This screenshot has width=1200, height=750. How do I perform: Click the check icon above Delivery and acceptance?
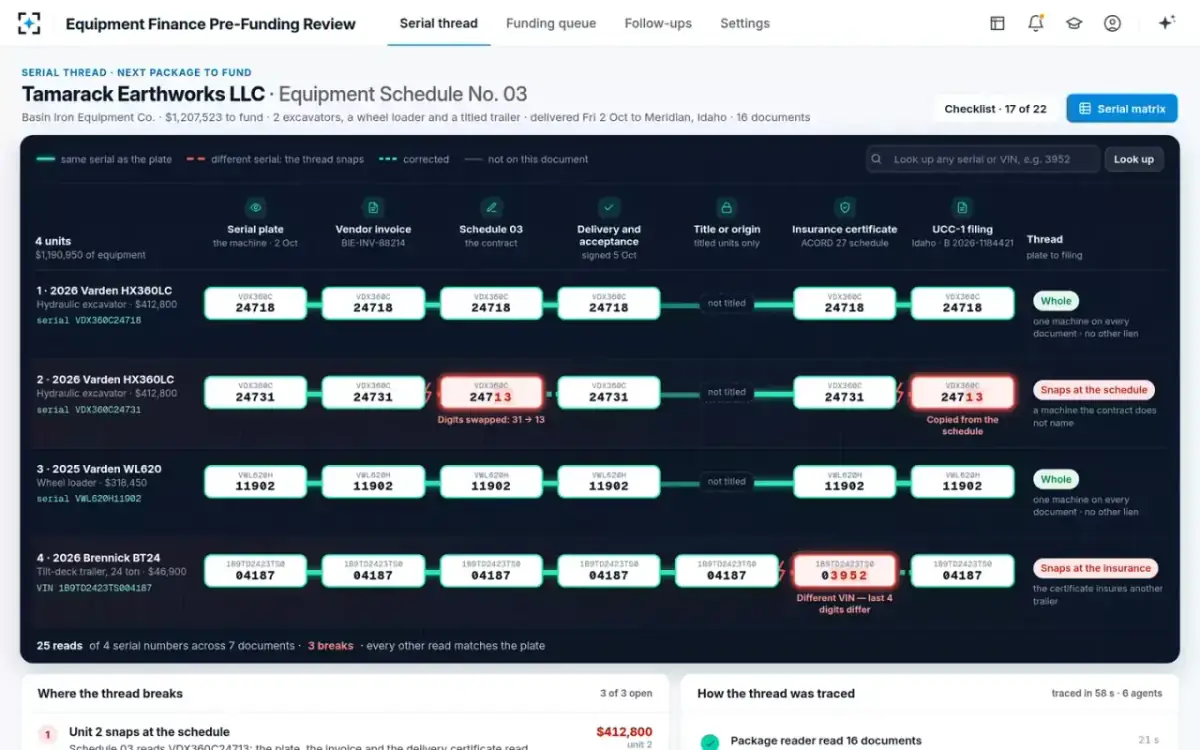pos(608,207)
